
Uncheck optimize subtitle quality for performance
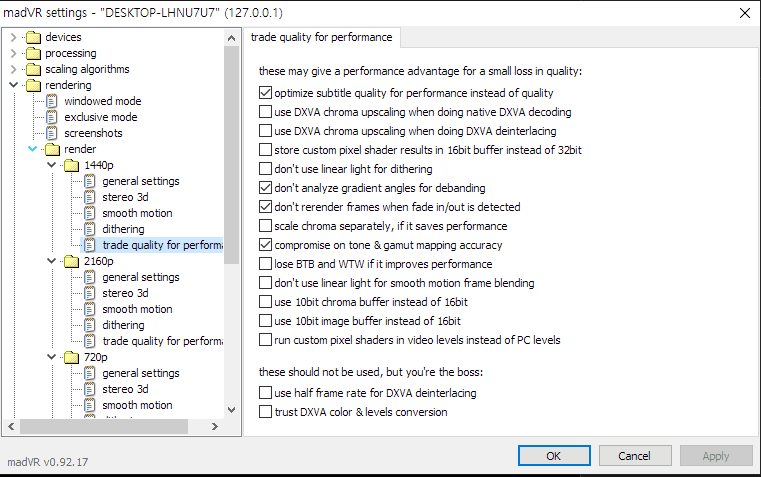pyautogui.click(x=265, y=93)
